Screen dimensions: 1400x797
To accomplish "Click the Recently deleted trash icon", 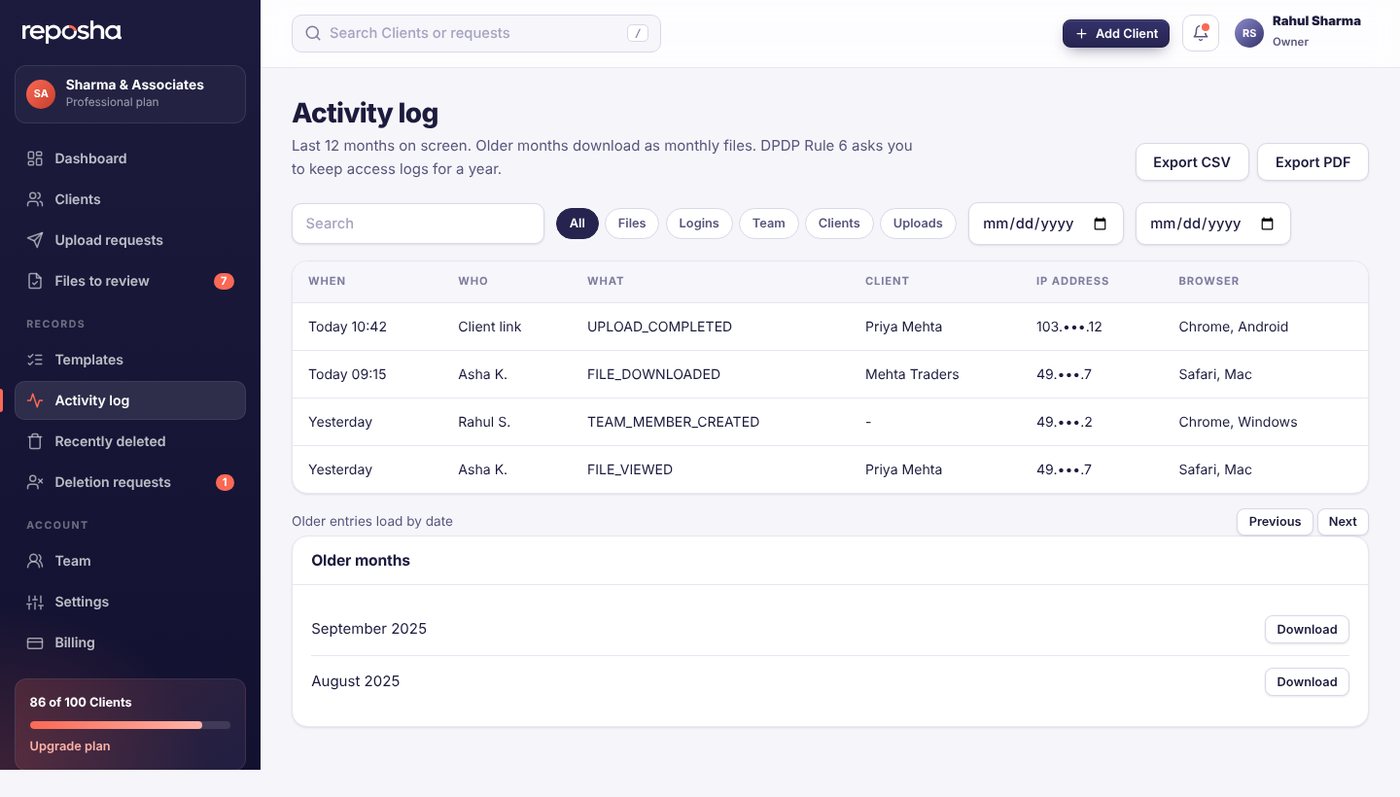I will pyautogui.click(x=35, y=441).
